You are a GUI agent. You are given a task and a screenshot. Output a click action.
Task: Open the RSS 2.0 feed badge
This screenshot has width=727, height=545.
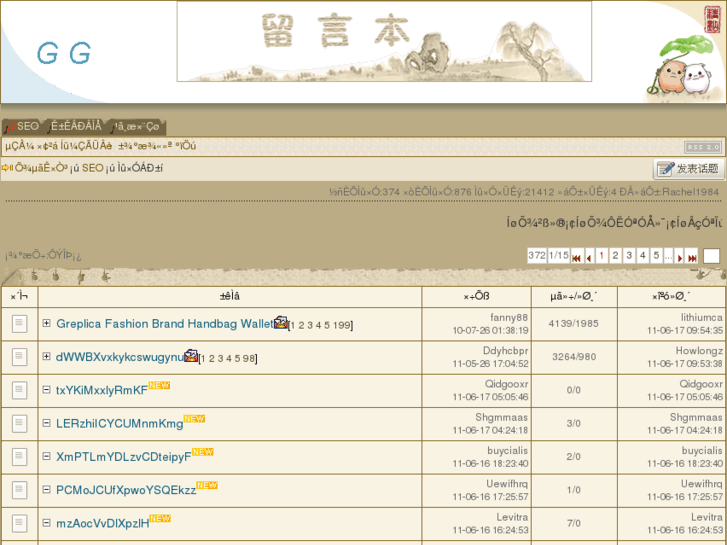703,147
